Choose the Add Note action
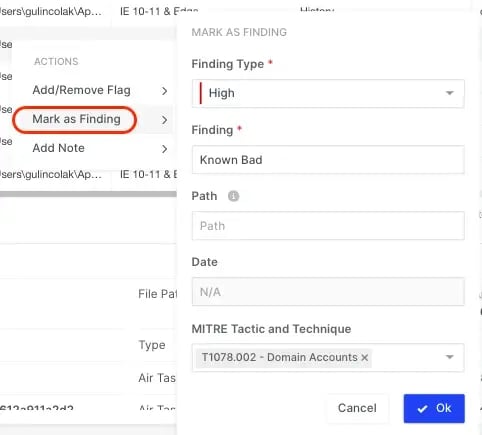The height and width of the screenshot is (435, 482). tap(58, 148)
